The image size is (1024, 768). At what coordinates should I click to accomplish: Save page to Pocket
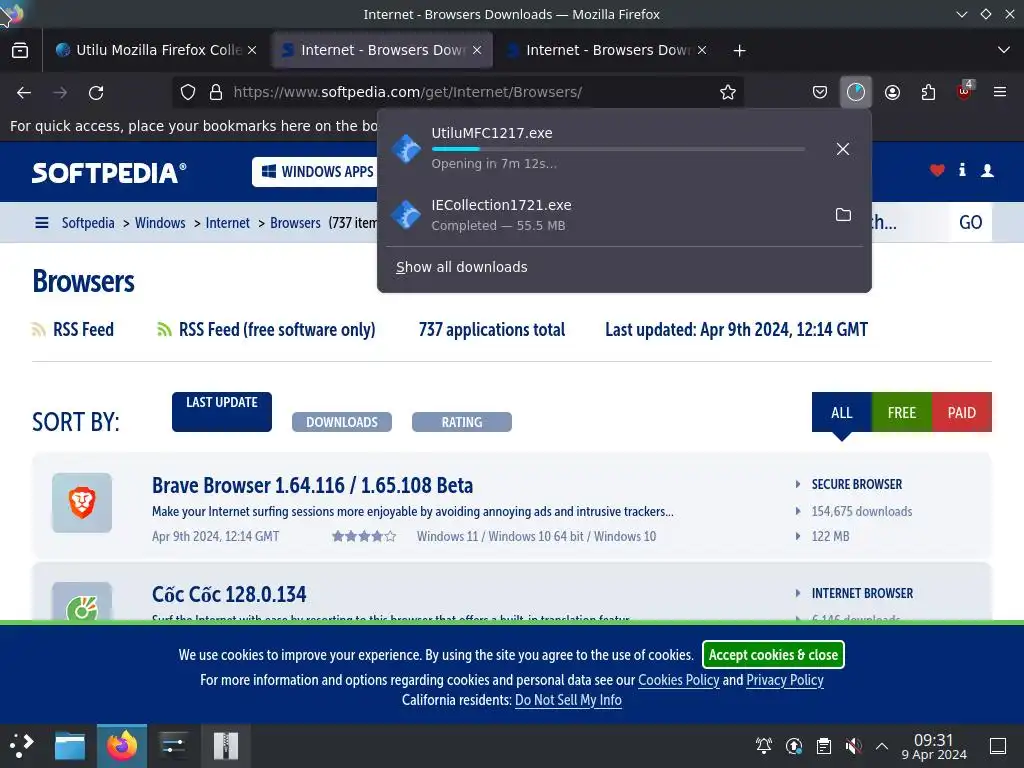820,93
